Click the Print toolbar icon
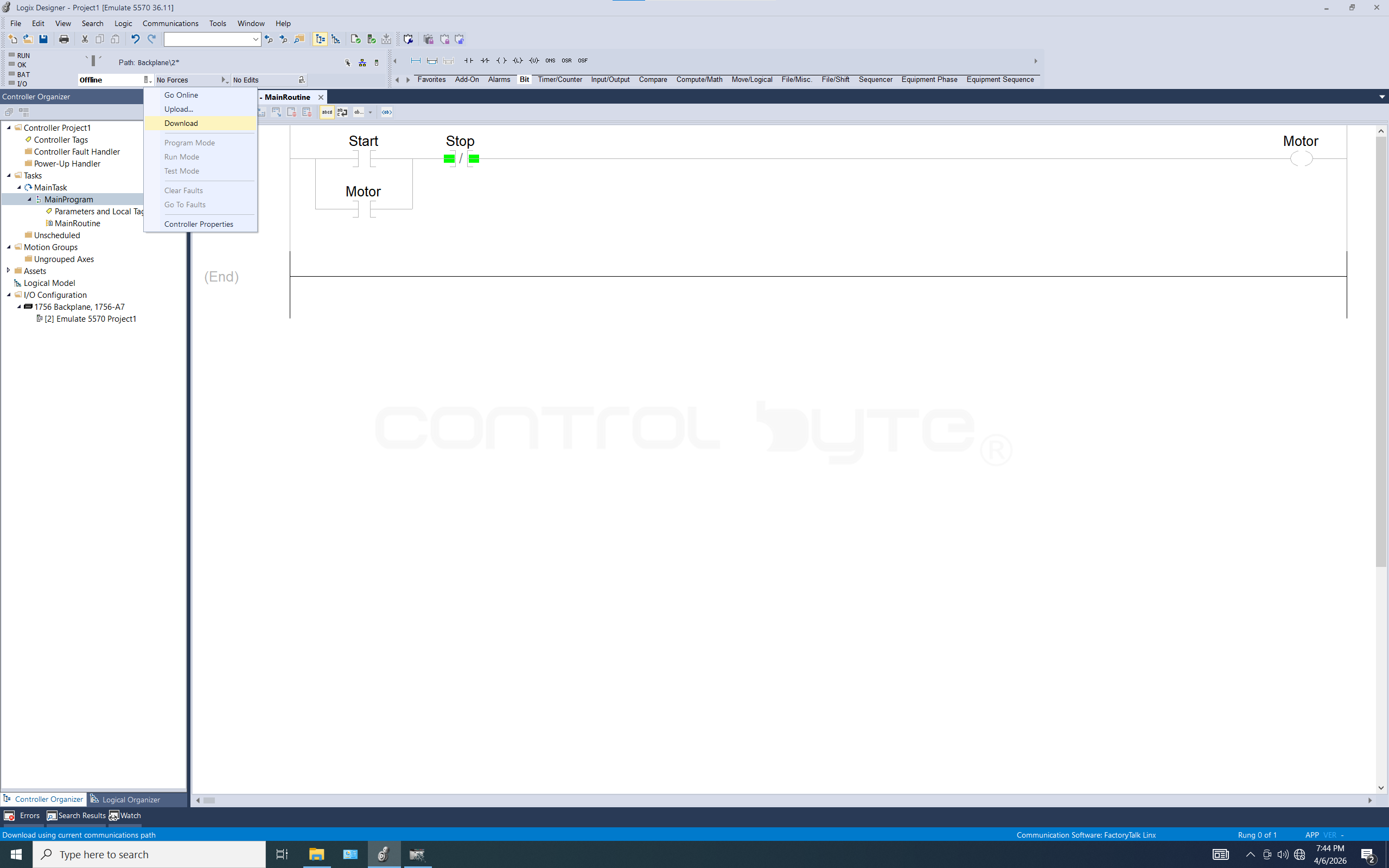The width and height of the screenshot is (1389, 868). [63, 39]
